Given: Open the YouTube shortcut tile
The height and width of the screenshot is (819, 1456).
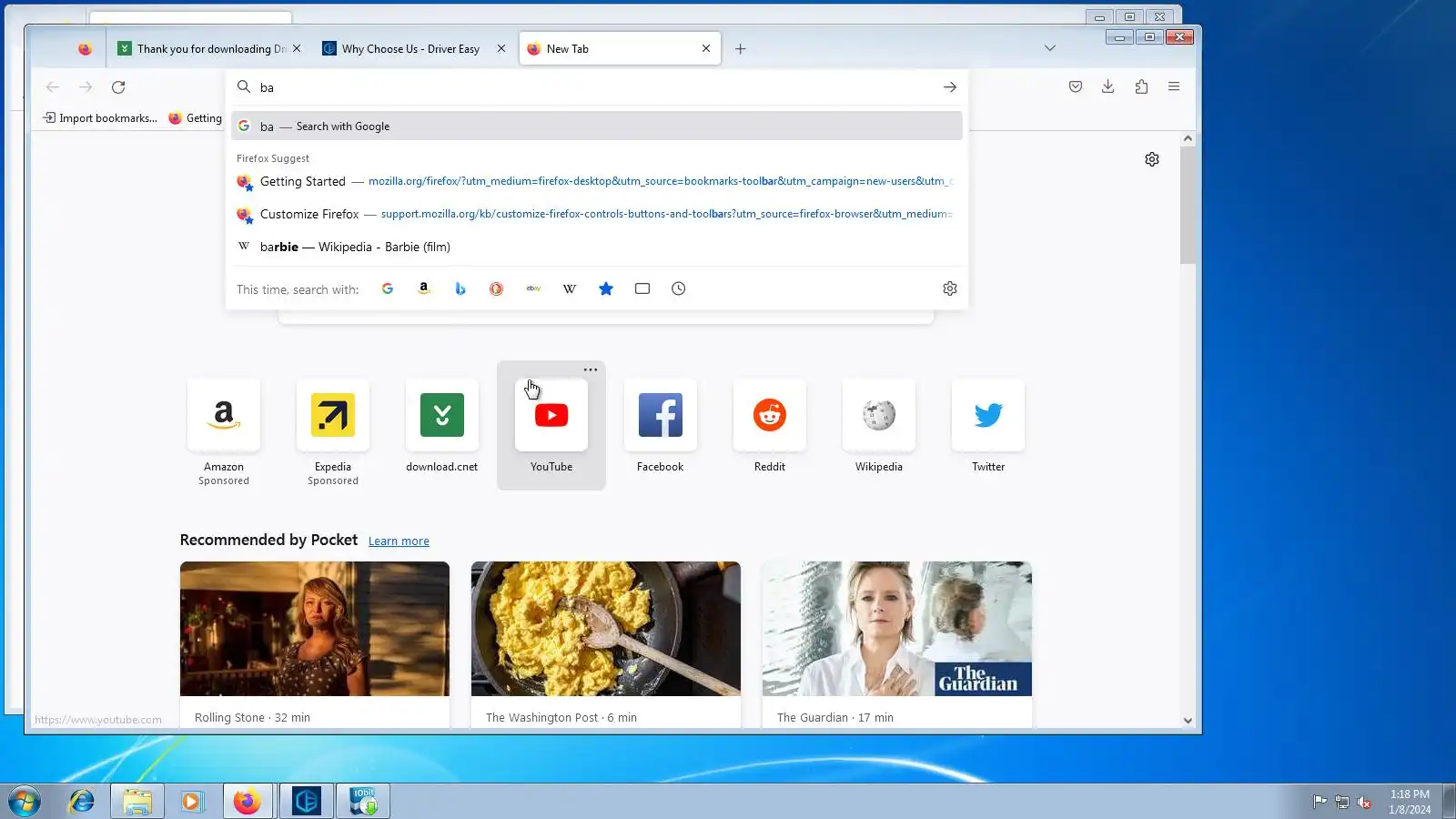Looking at the screenshot, I should 551,425.
